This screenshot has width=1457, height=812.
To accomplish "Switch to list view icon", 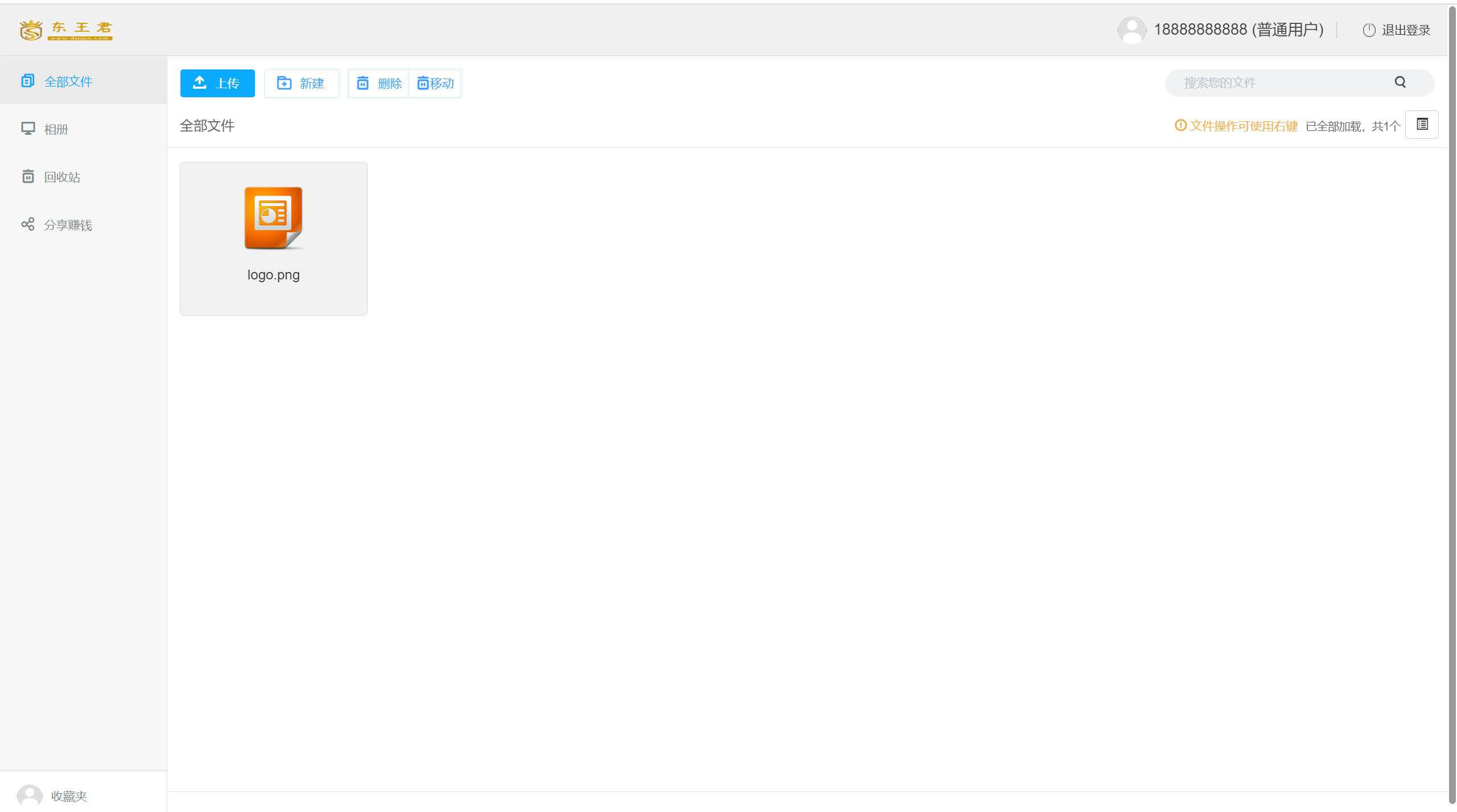I will pos(1422,125).
